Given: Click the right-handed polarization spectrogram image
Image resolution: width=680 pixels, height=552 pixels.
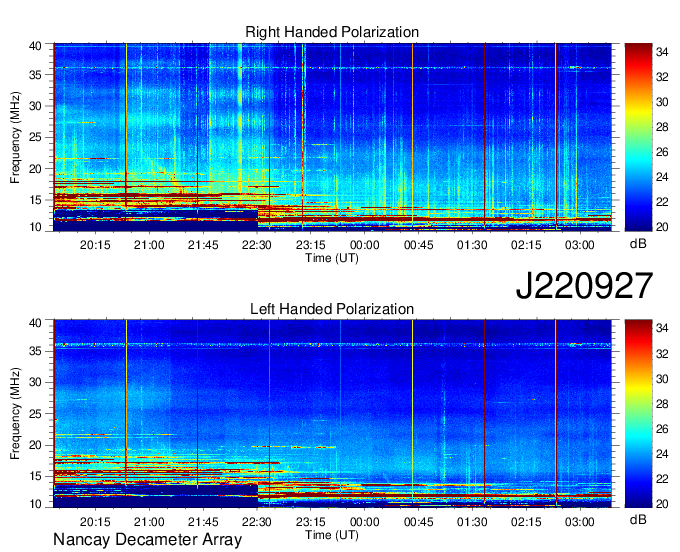Looking at the screenshot, I should coord(332,137).
